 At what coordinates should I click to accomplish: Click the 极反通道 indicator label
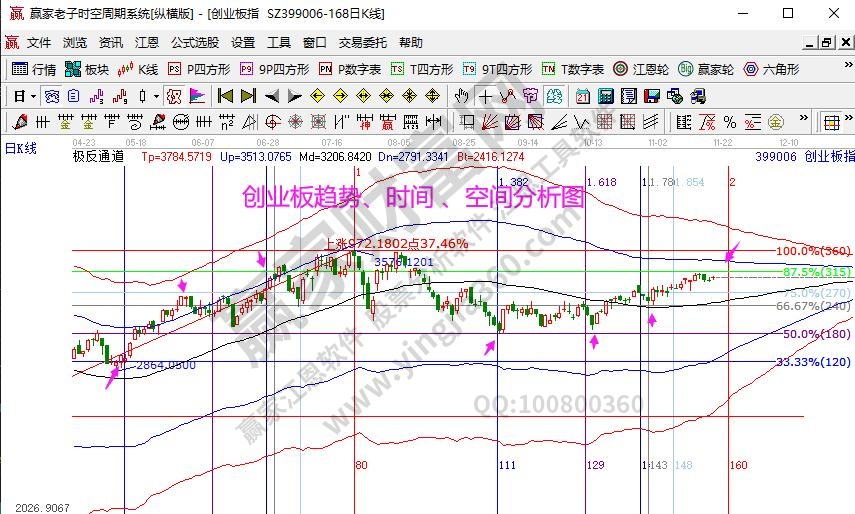(x=98, y=157)
